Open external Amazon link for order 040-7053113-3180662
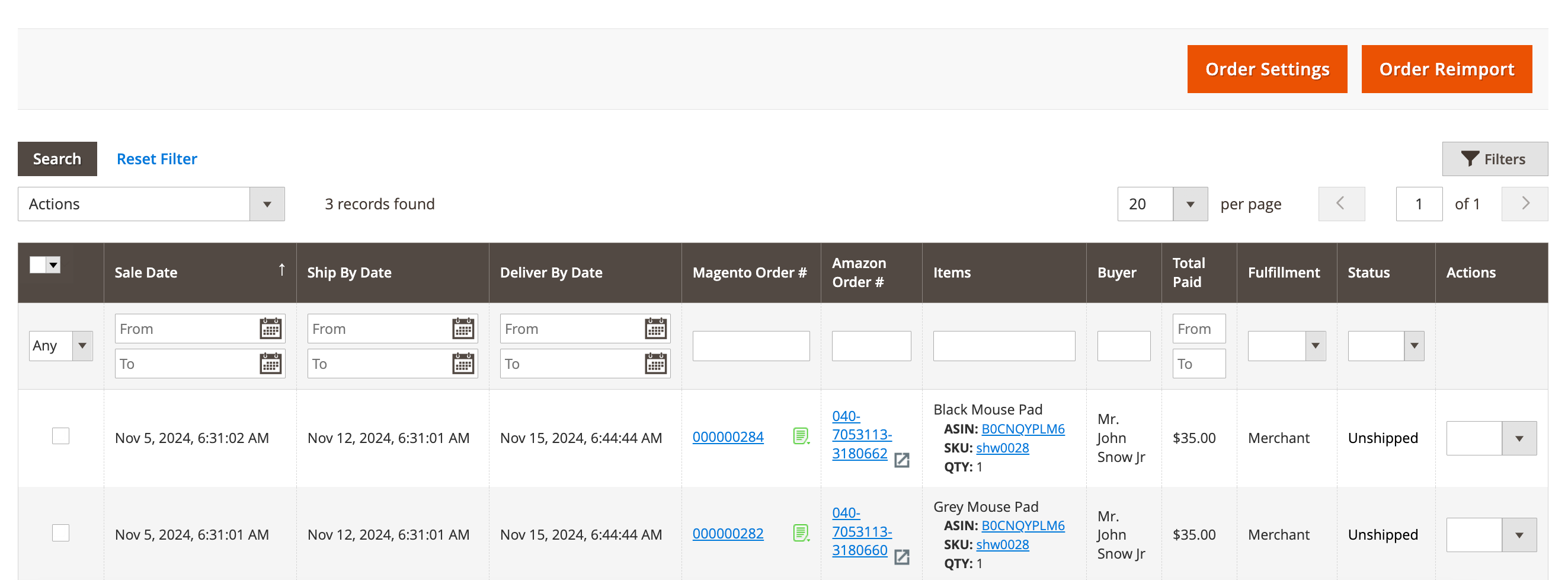Screen dimensions: 1568x580 [x=902, y=461]
